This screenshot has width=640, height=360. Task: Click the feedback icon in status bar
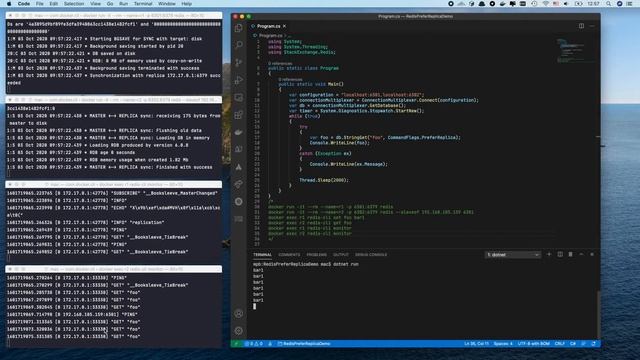584,344
